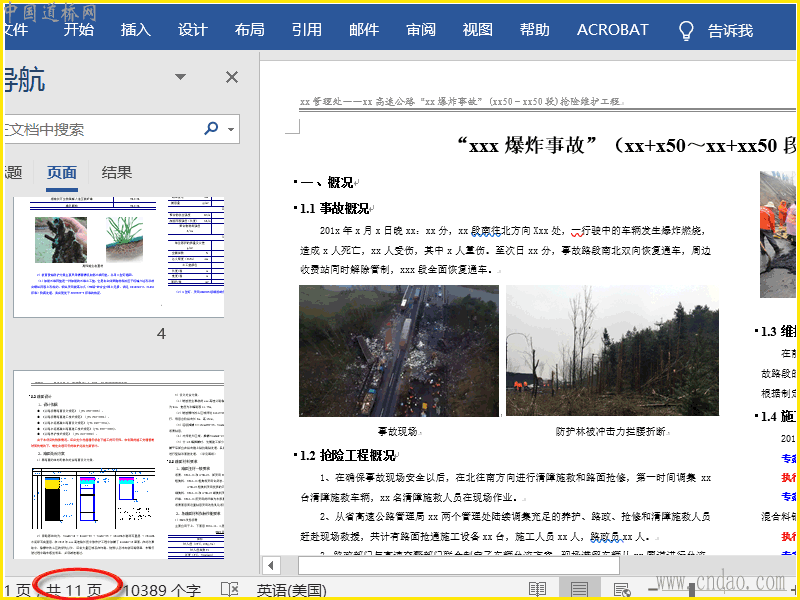Open the ACROBAT ribbon tab
The width and height of the screenshot is (800, 600).
(612, 30)
